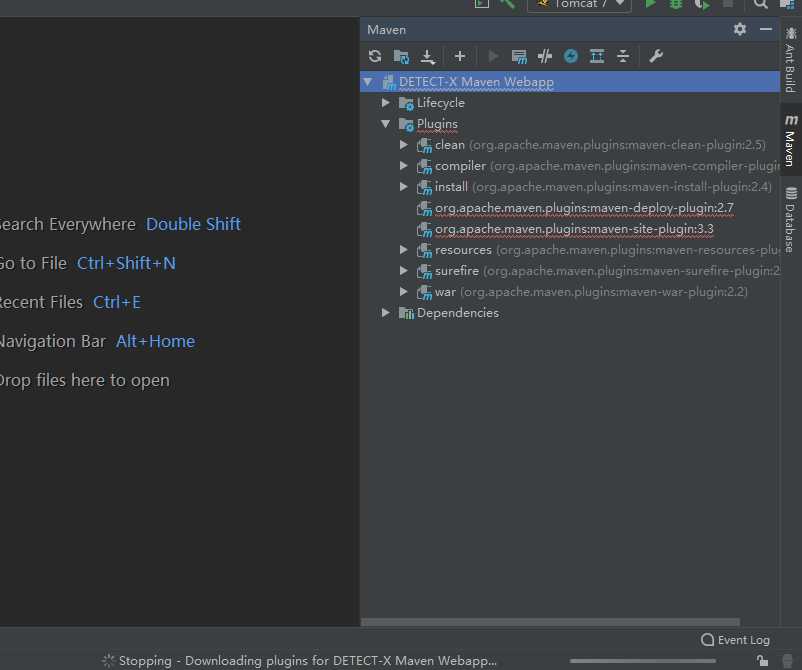The height and width of the screenshot is (670, 802).
Task: Expand the compiler plugin node
Action: 404,166
